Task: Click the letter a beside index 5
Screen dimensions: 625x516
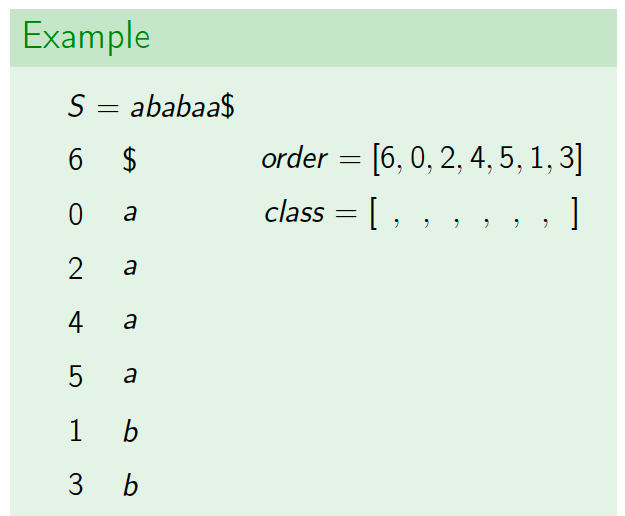Action: click(x=130, y=375)
